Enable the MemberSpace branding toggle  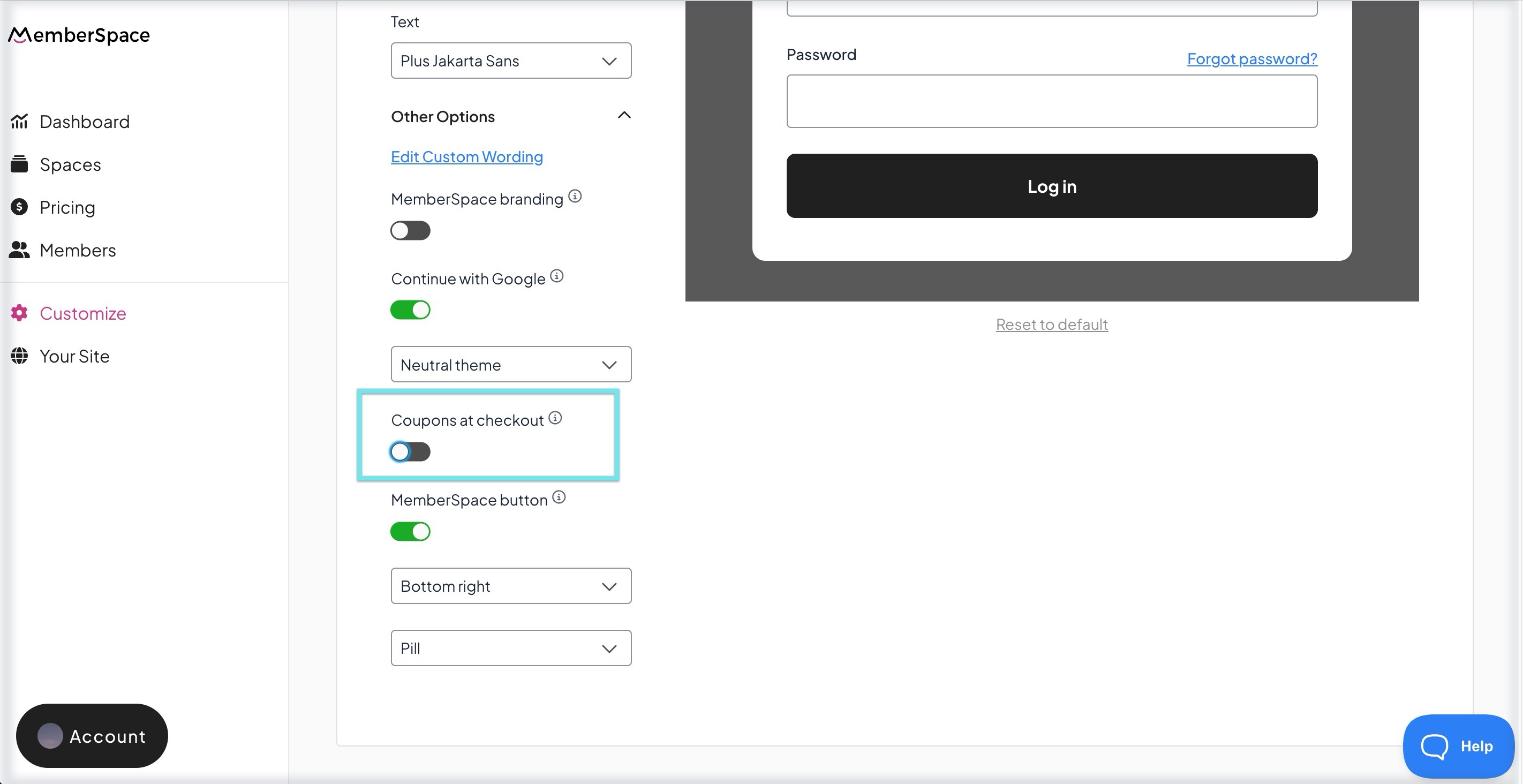click(410, 231)
